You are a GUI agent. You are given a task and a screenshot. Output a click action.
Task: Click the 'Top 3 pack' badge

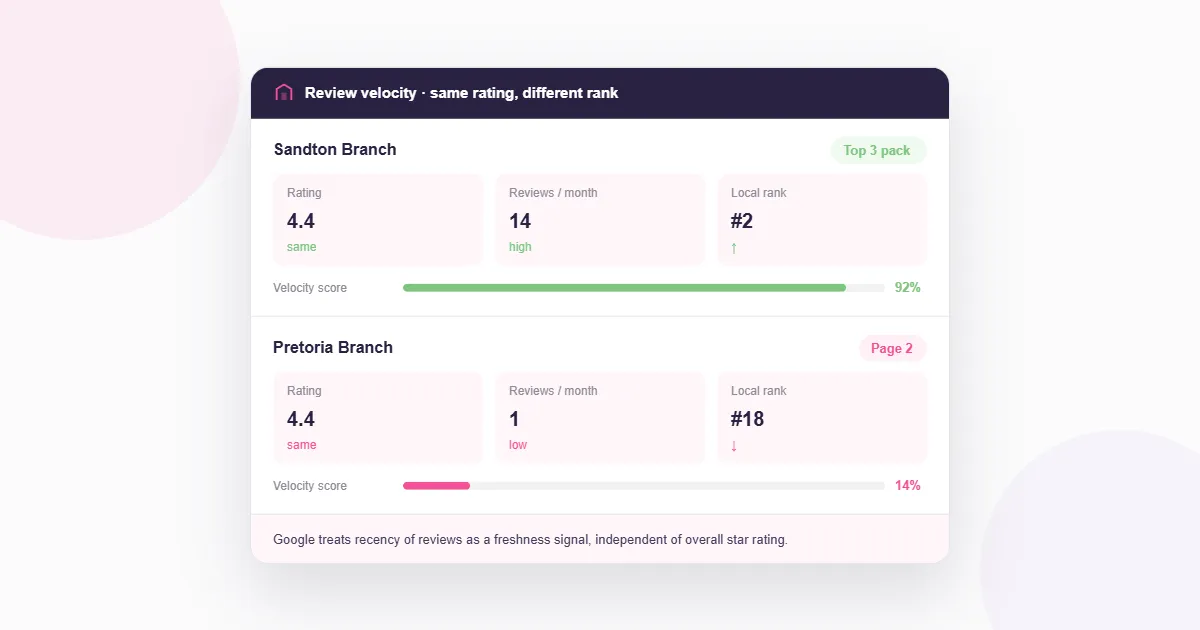pyautogui.click(x=878, y=150)
